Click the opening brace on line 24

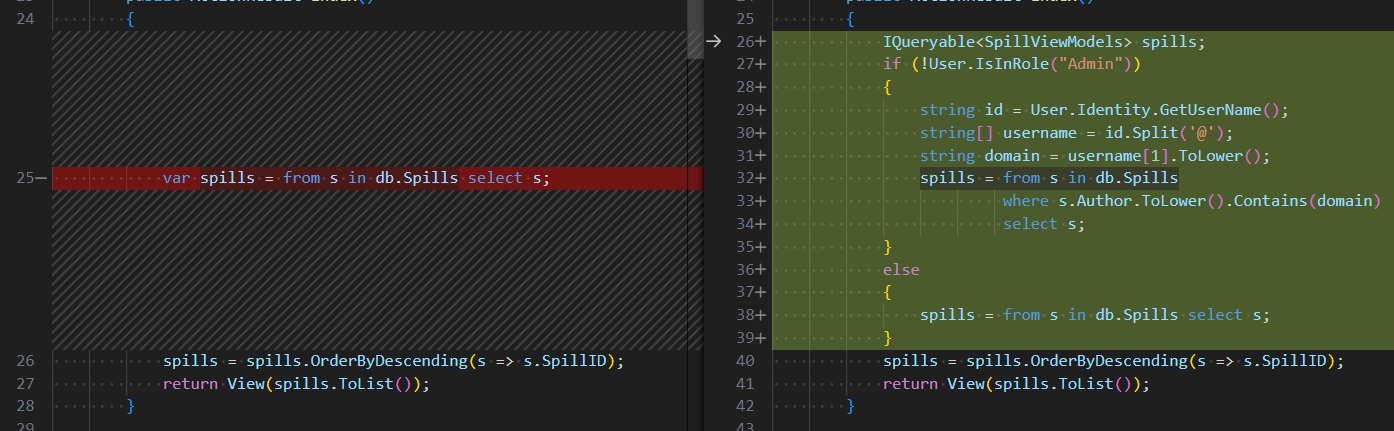click(x=131, y=19)
